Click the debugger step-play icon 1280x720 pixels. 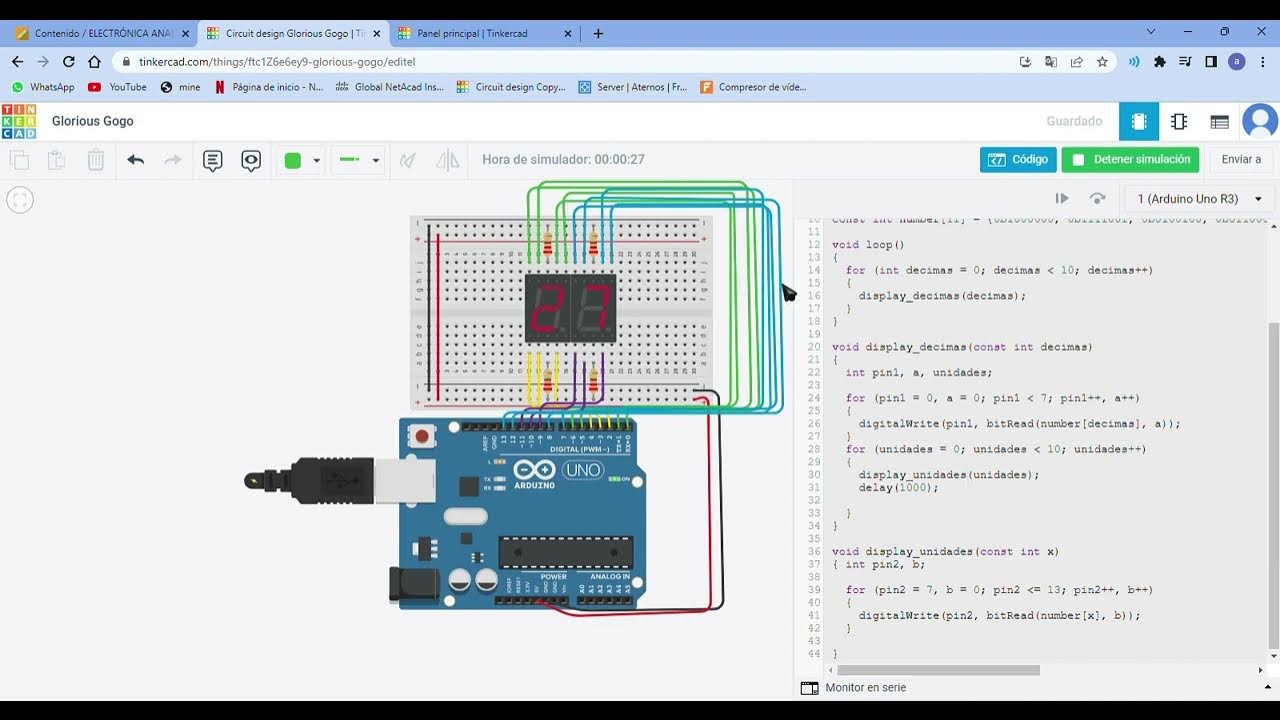[1062, 199]
